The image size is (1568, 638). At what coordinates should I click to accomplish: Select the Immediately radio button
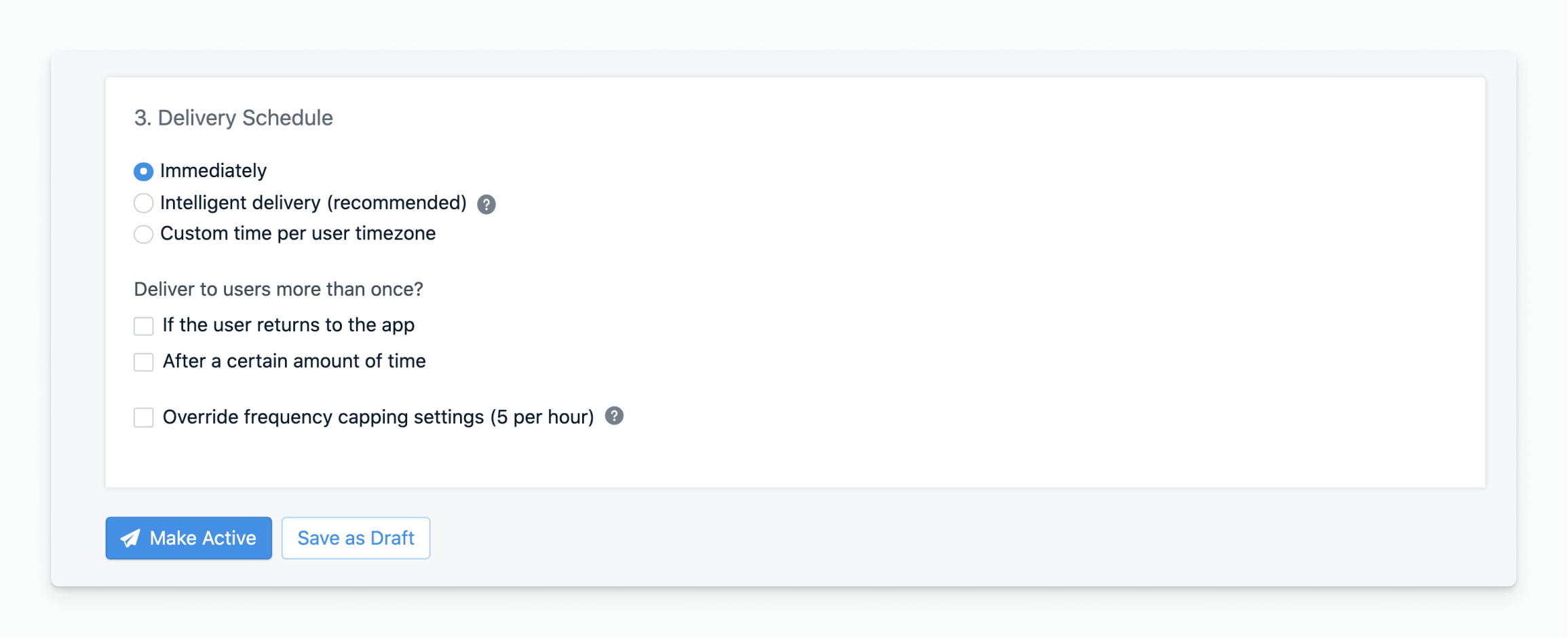(143, 172)
